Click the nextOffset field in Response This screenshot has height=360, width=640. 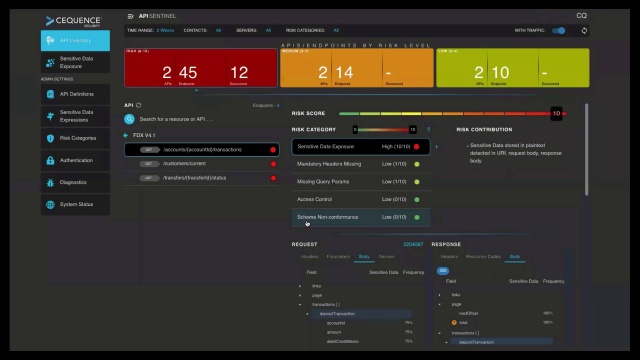[x=469, y=313]
